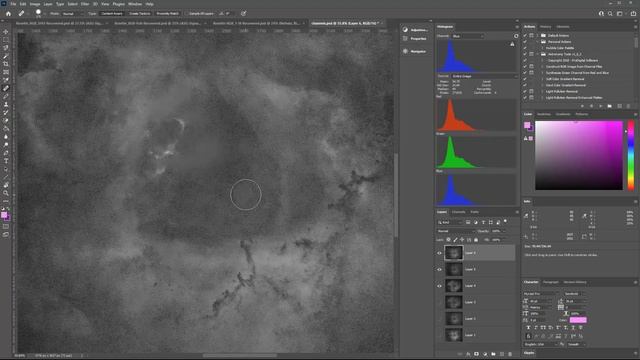Screen dimensions: 640x360
Task: Select Proximity Match healing type
Action: (x=167, y=13)
